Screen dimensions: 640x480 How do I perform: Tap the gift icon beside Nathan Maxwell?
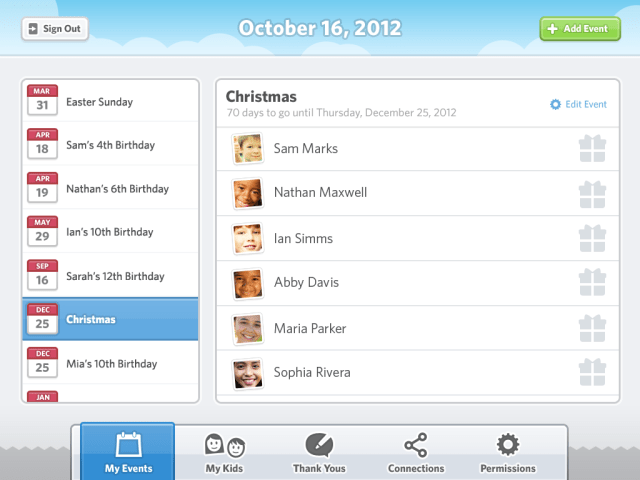pos(592,194)
